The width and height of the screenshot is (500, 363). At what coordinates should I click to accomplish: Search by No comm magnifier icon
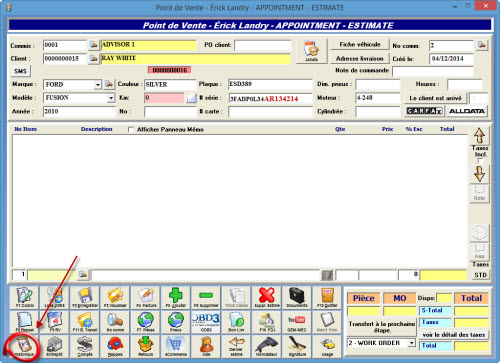point(115,322)
